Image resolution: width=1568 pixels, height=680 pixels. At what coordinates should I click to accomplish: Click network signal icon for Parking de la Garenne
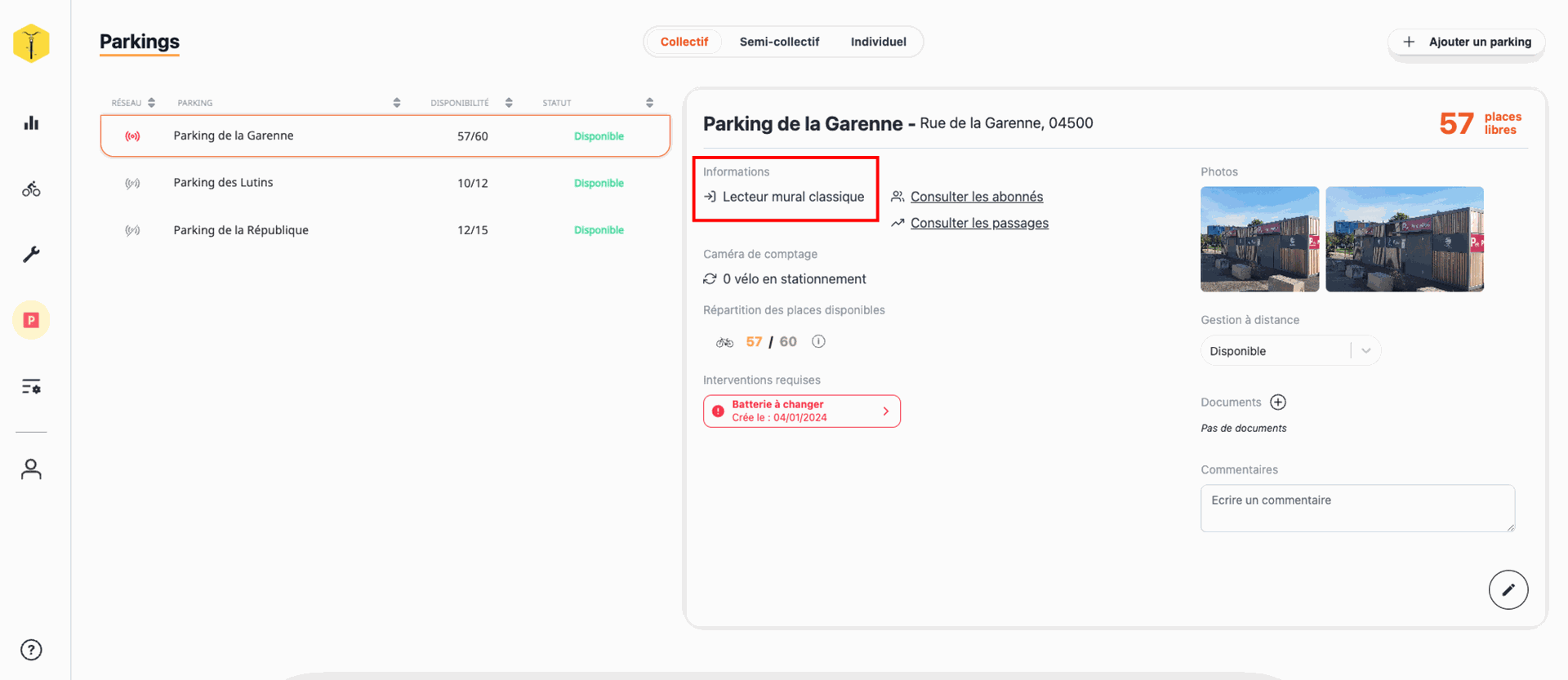tap(132, 136)
